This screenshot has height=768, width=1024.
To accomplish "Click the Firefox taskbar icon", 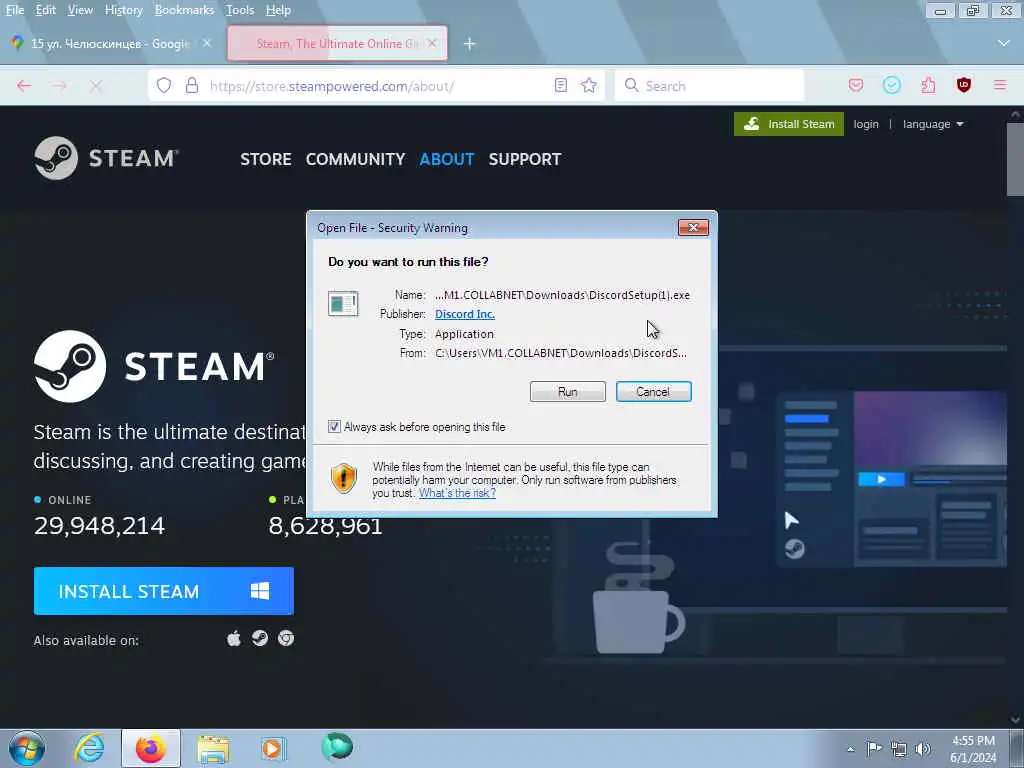I will pyautogui.click(x=150, y=748).
